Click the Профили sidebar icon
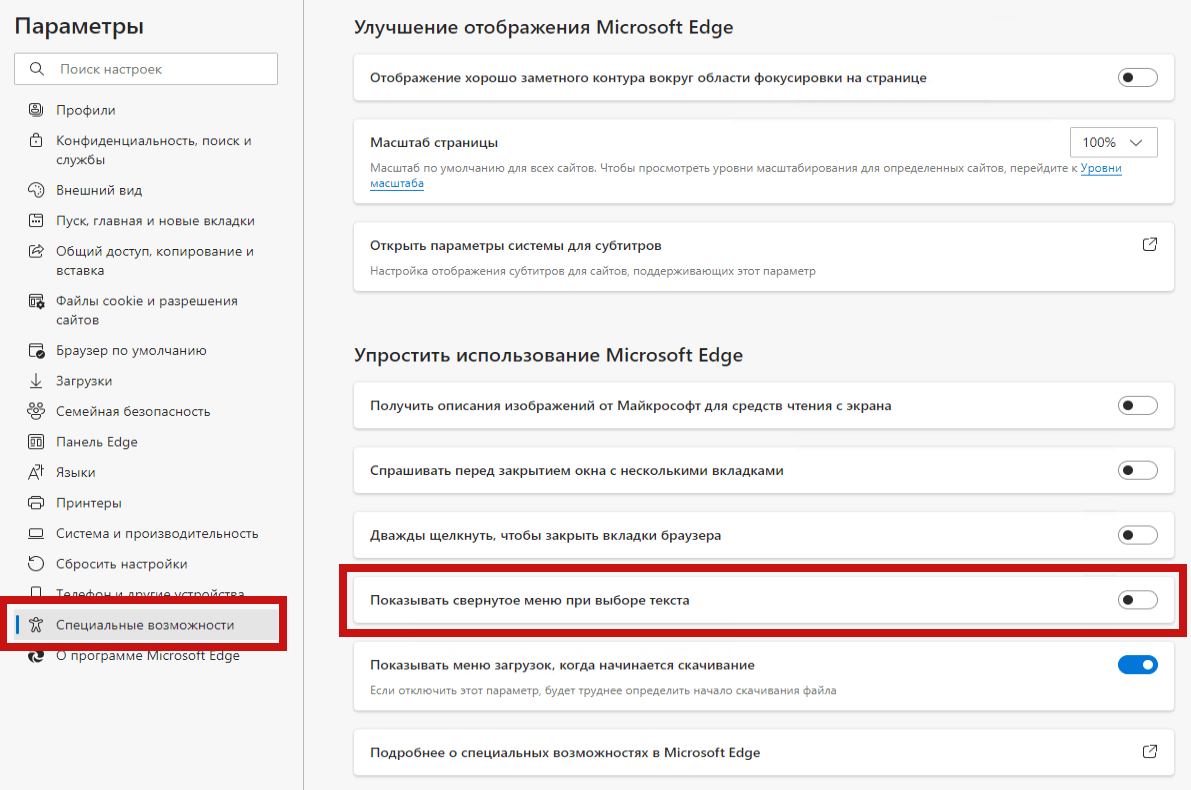This screenshot has width=1191, height=790. tap(36, 109)
